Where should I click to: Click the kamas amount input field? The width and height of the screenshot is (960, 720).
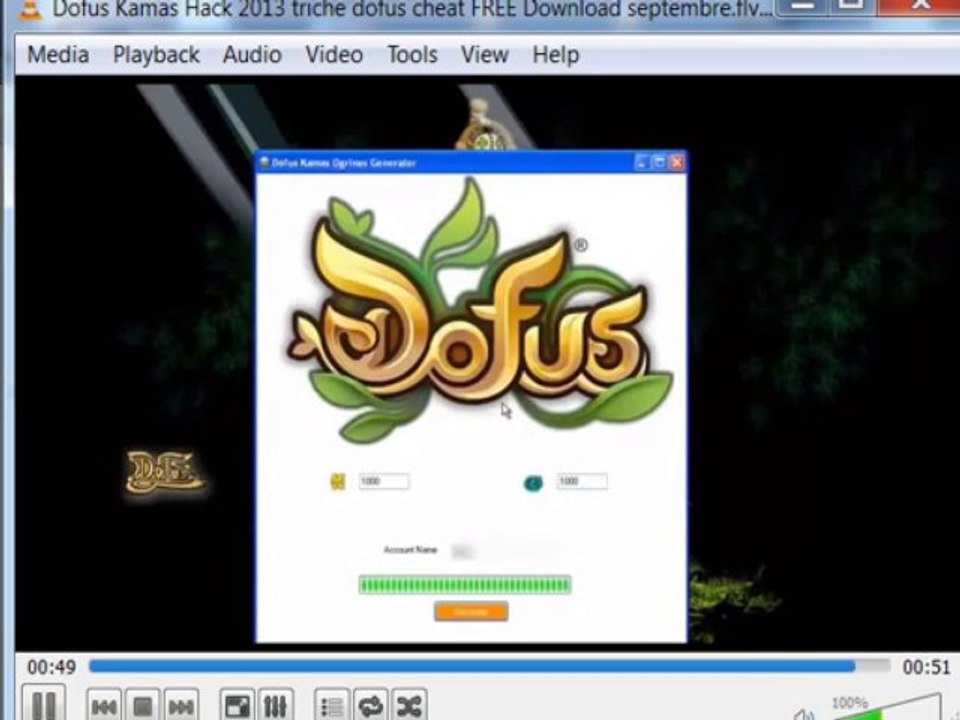[384, 481]
